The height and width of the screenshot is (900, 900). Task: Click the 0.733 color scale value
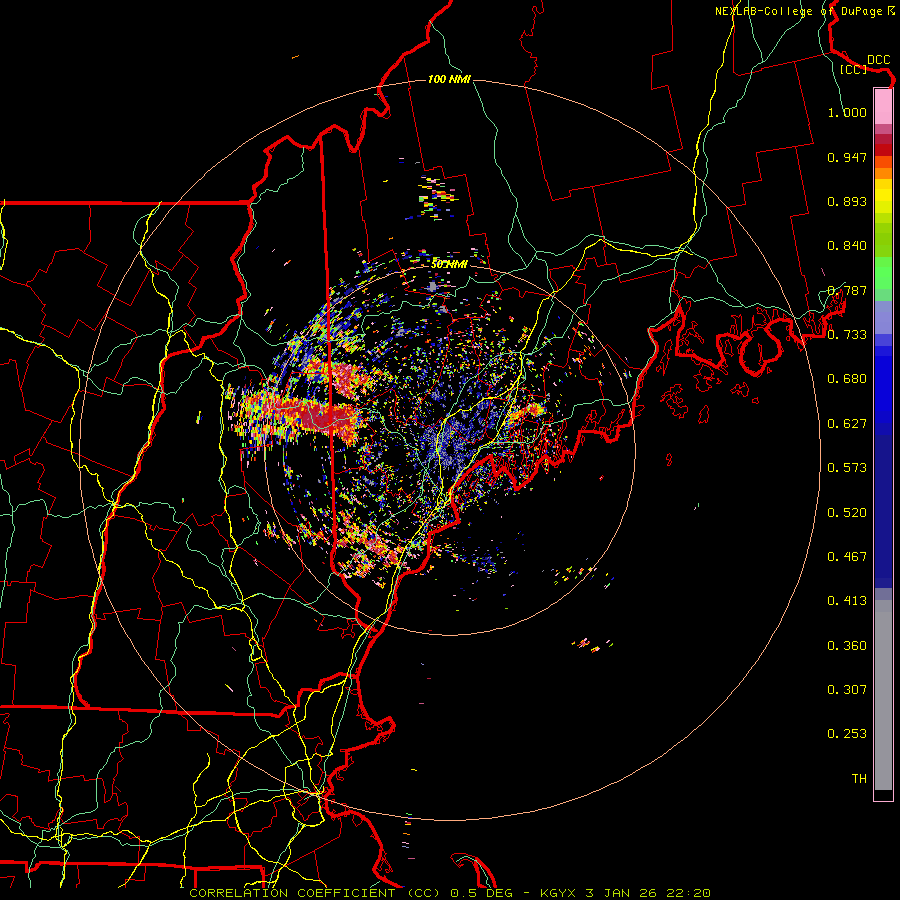[x=847, y=335]
